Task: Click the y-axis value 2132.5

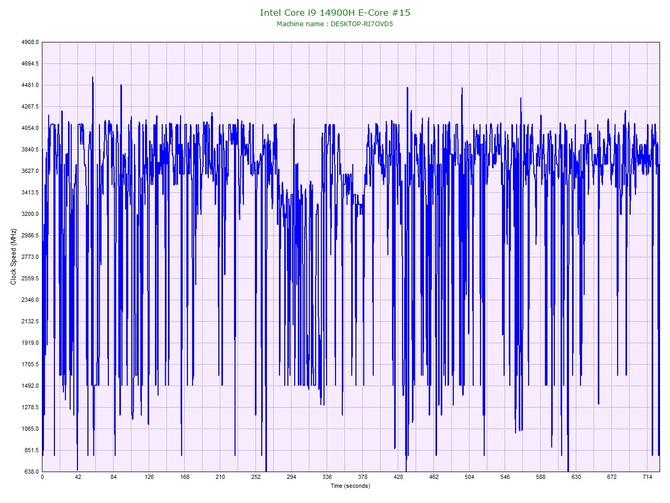Action: click(30, 321)
